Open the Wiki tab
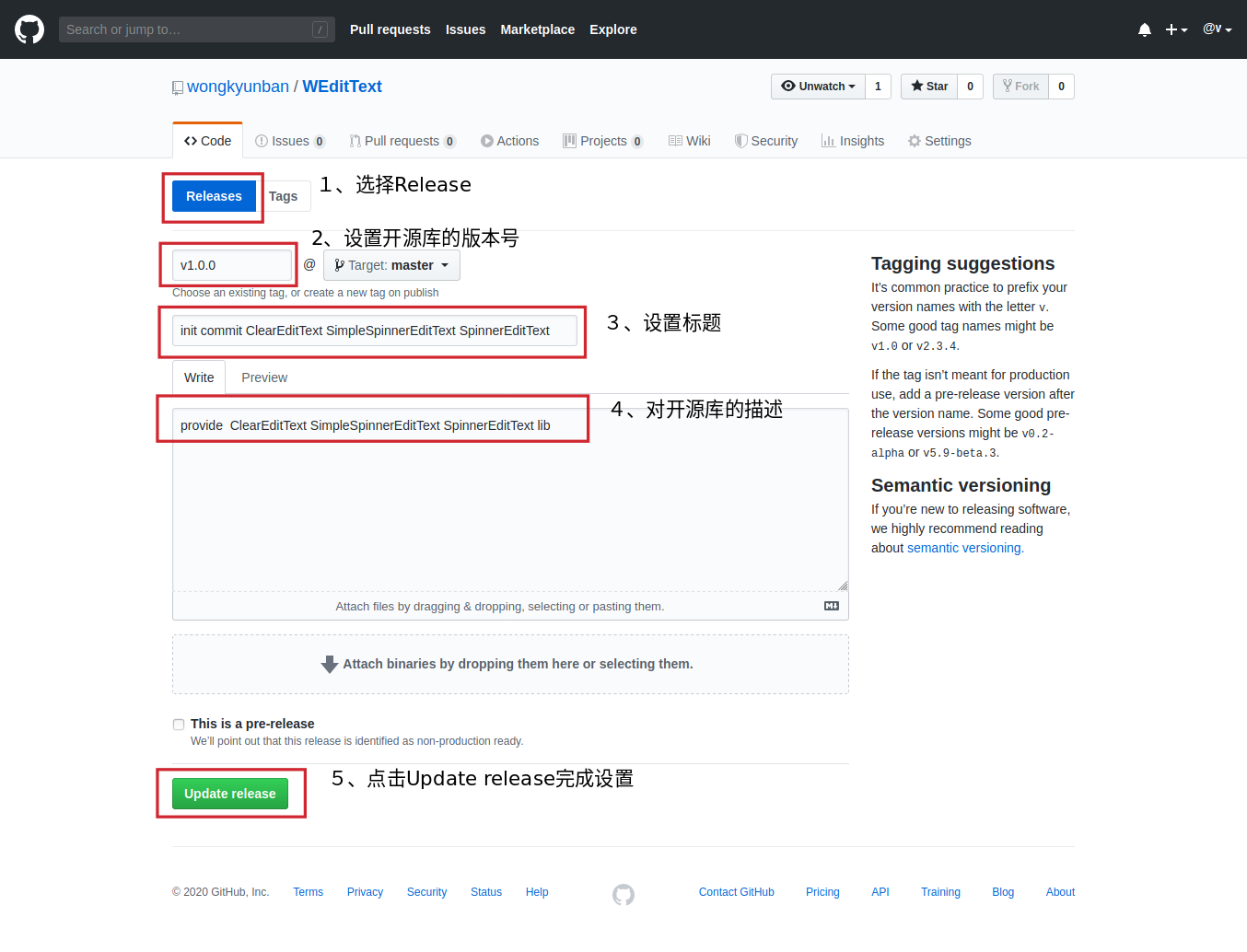Image resolution: width=1247 pixels, height=952 pixels. coord(690,141)
